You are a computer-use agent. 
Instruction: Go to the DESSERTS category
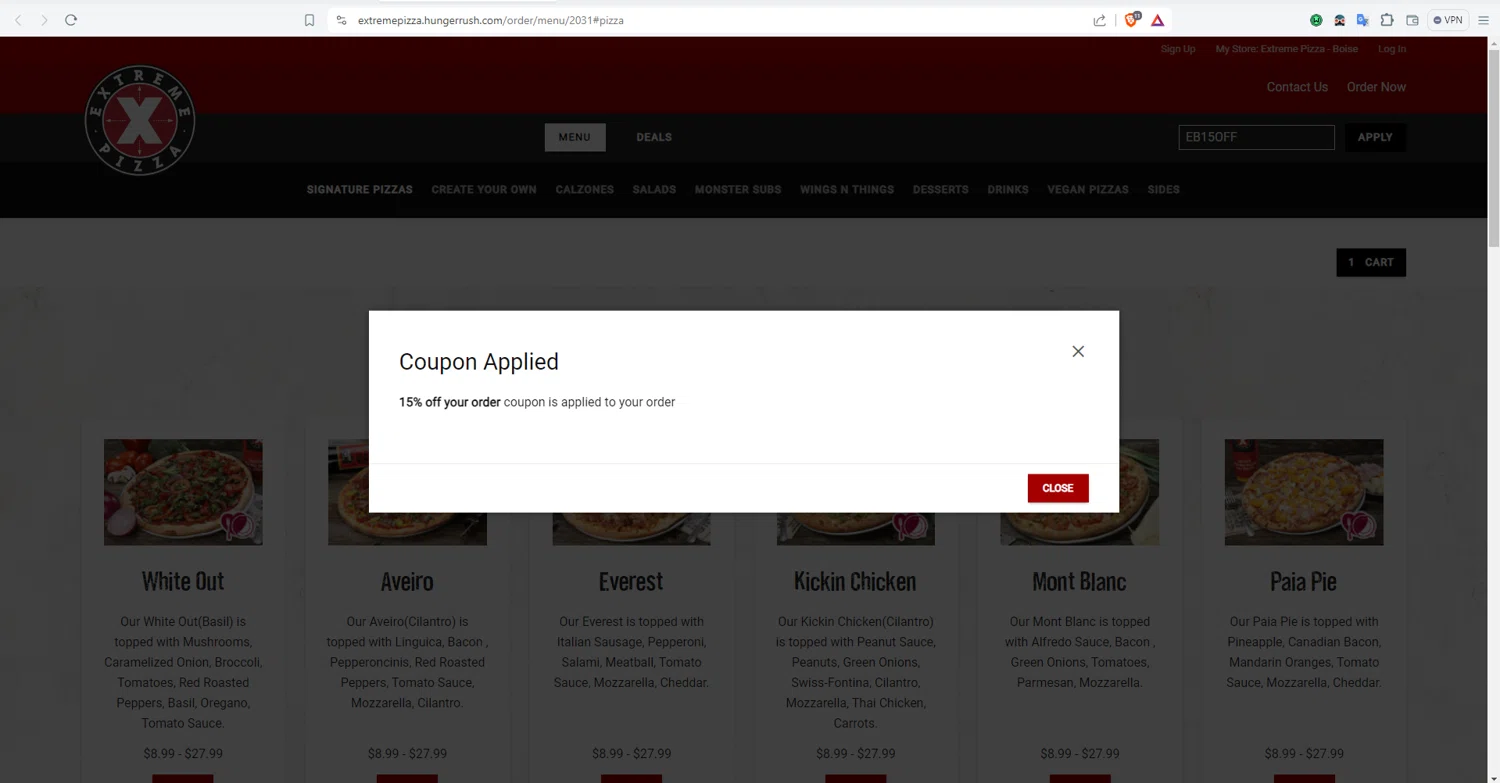tap(940, 189)
